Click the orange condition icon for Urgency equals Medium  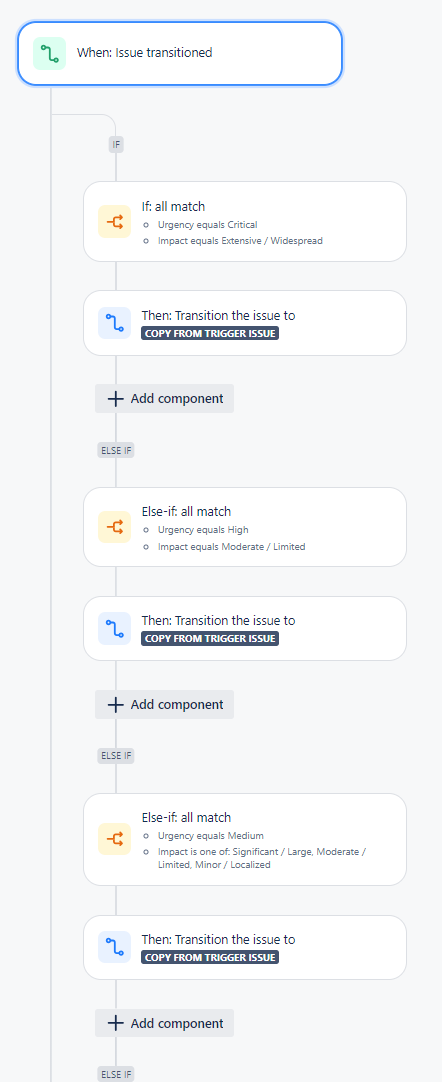[x=114, y=839]
